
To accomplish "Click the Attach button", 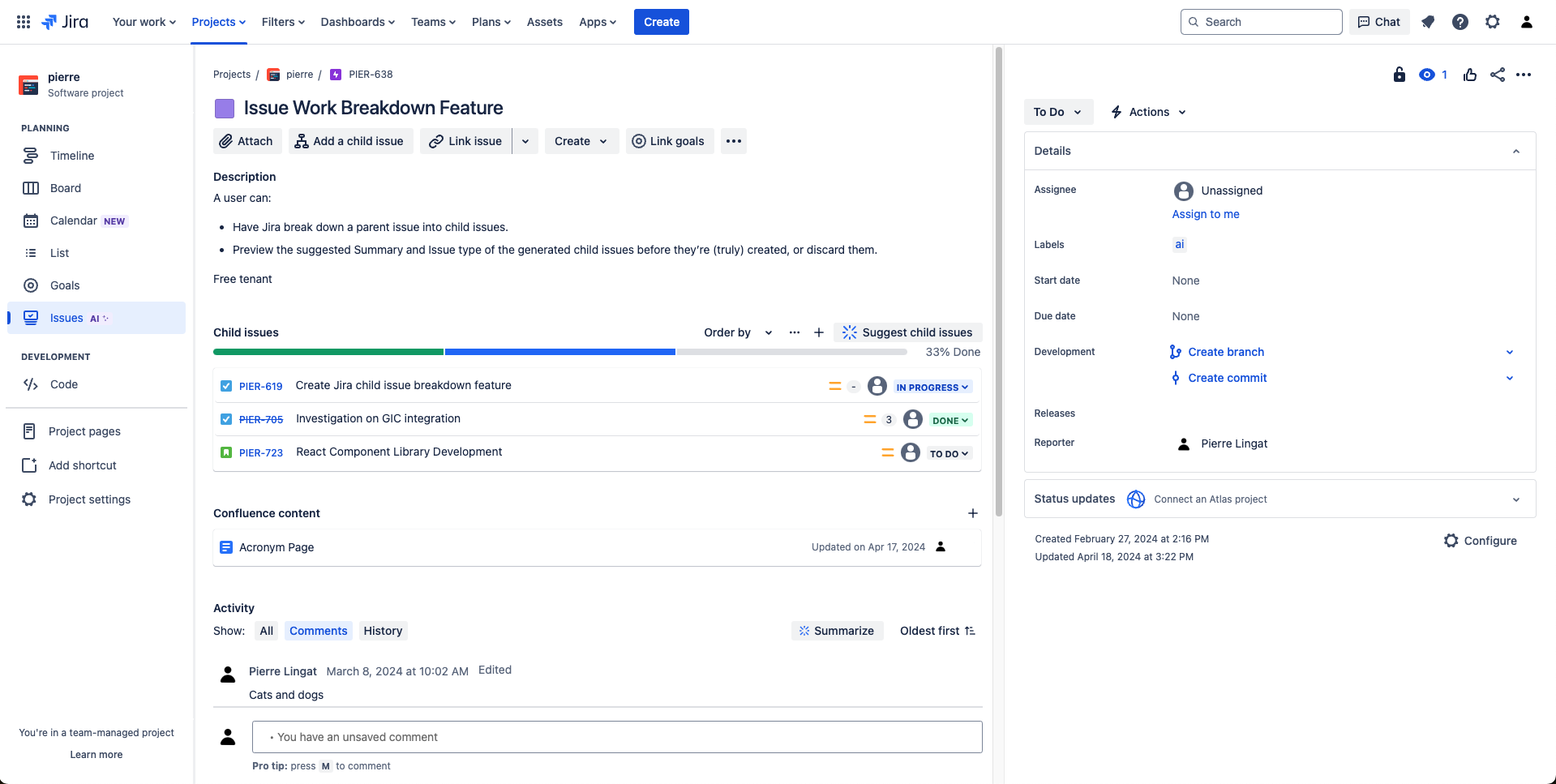I will [247, 141].
